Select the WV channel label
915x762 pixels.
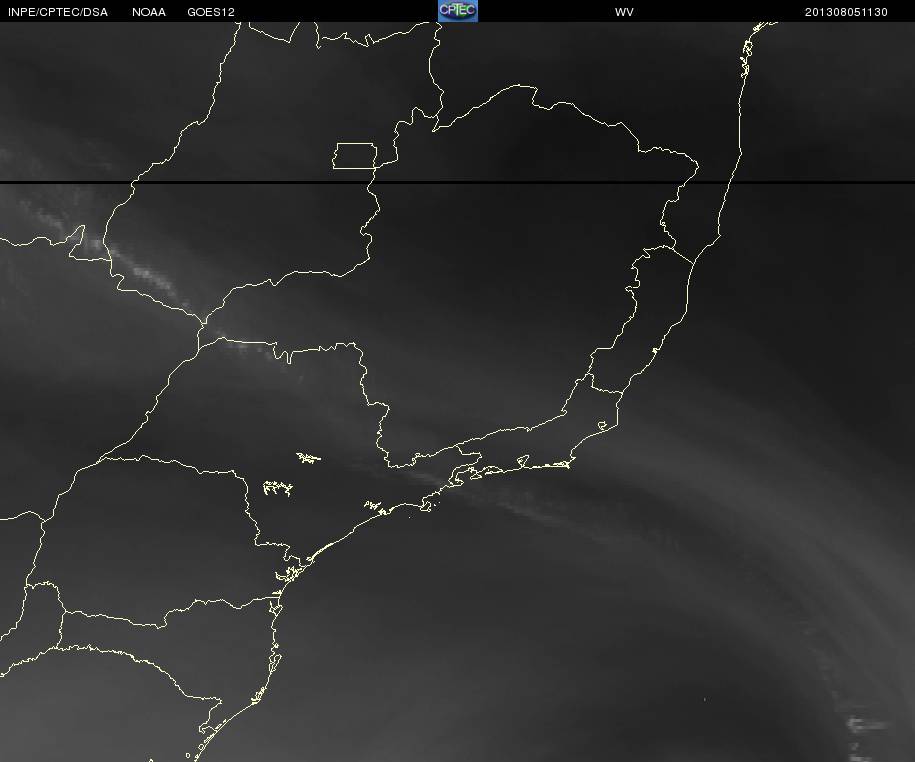624,12
